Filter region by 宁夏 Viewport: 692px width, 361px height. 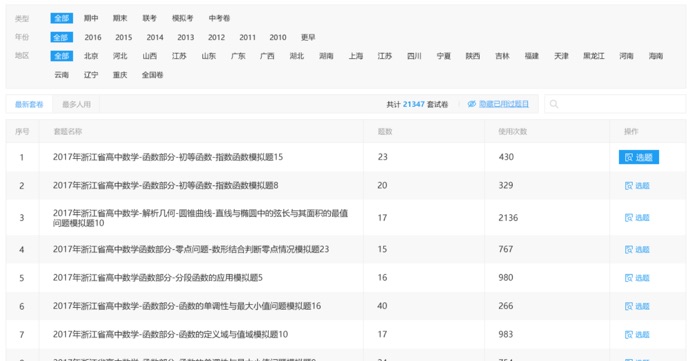click(444, 56)
